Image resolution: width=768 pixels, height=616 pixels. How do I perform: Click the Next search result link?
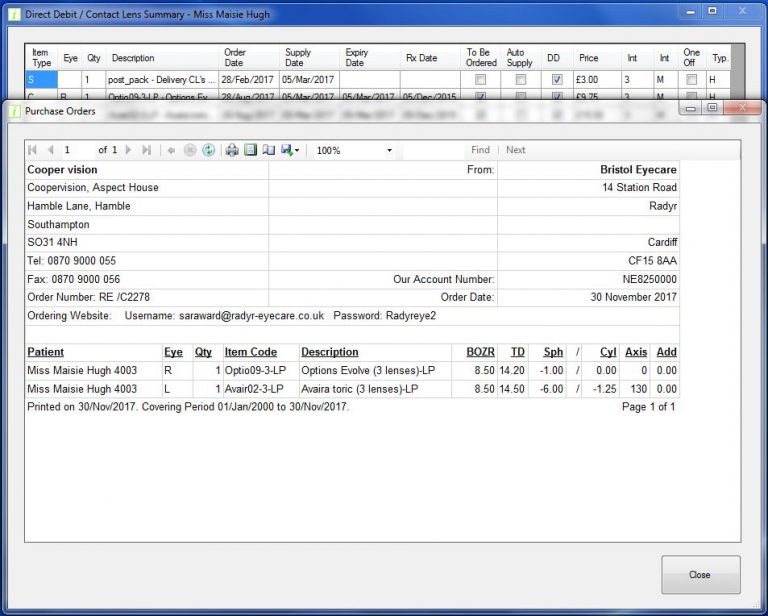[515, 150]
